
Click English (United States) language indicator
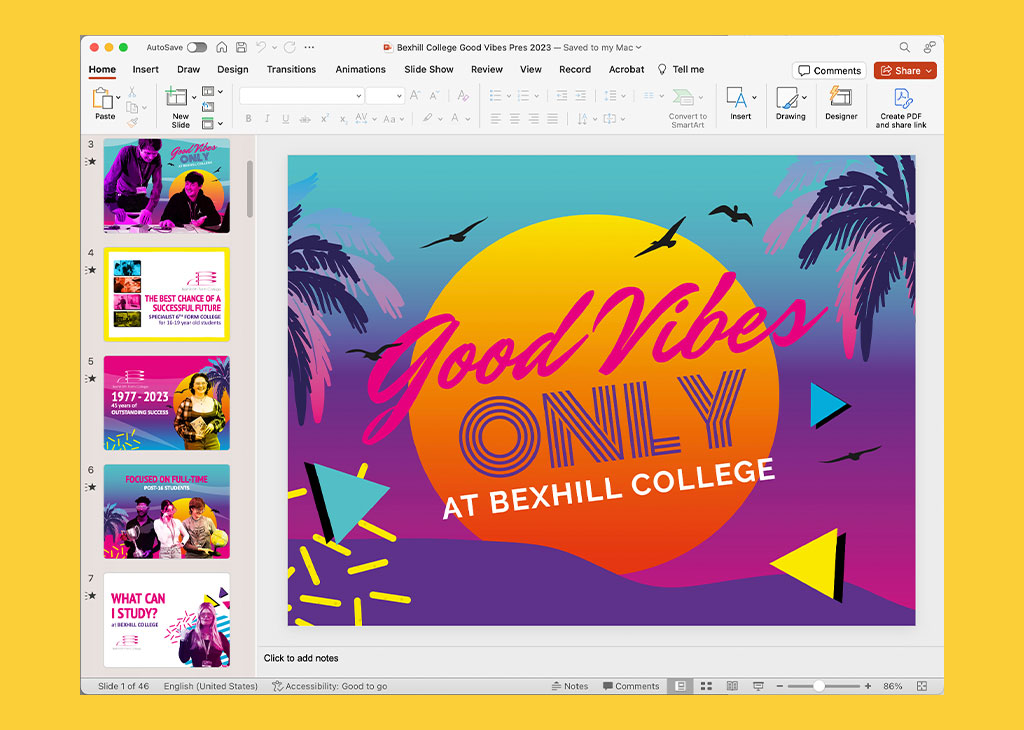(211, 686)
